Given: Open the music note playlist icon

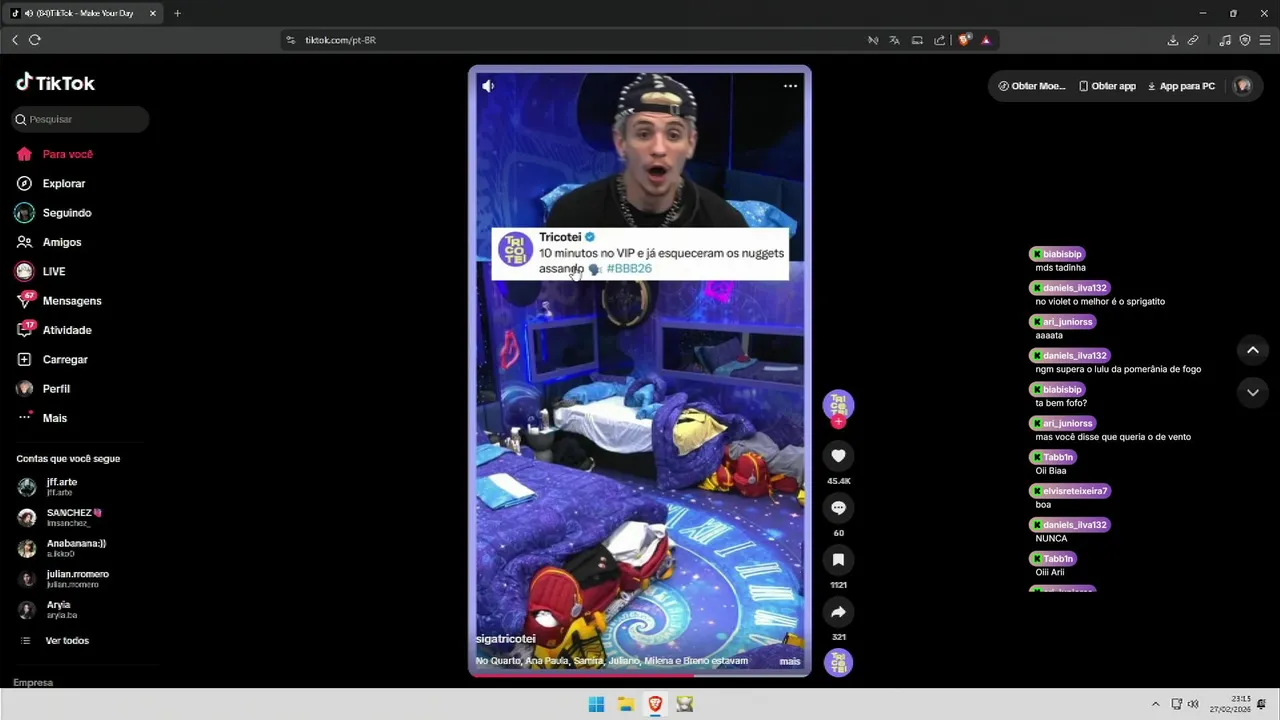Looking at the screenshot, I should pos(1225,40).
